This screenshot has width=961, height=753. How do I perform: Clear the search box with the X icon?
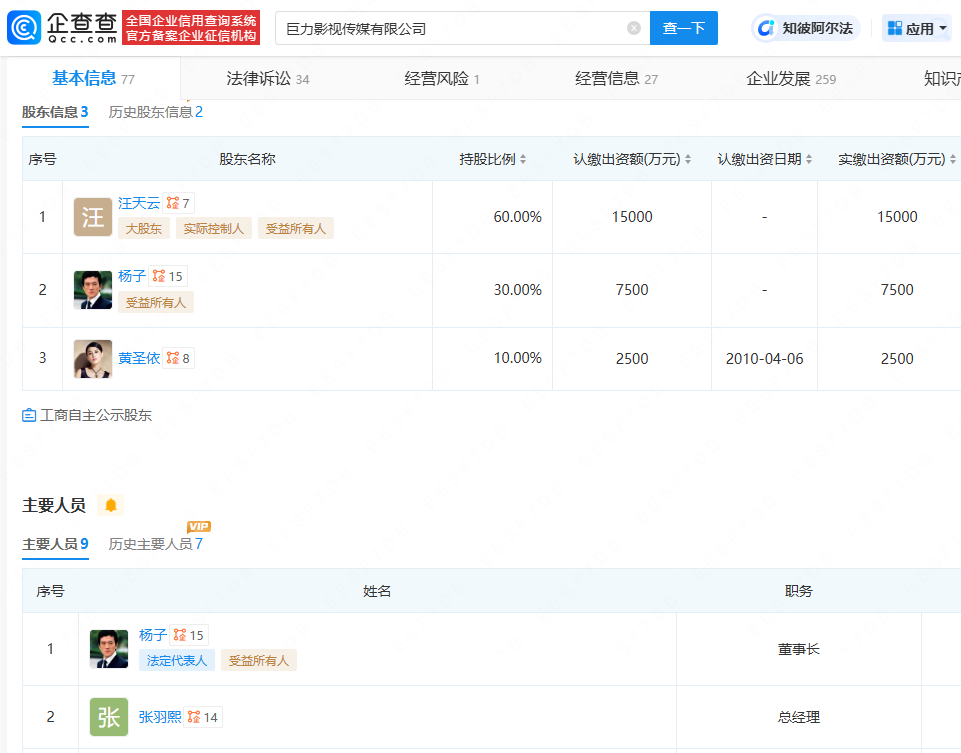tap(634, 28)
